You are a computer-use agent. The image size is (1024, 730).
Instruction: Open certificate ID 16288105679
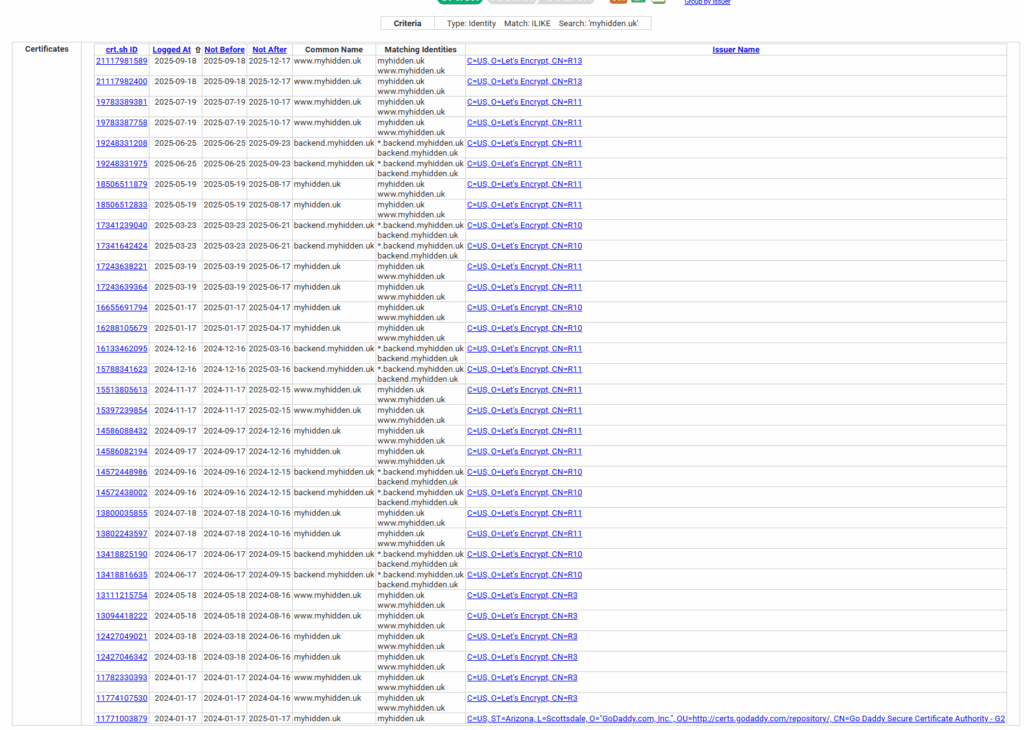pyautogui.click(x=121, y=328)
